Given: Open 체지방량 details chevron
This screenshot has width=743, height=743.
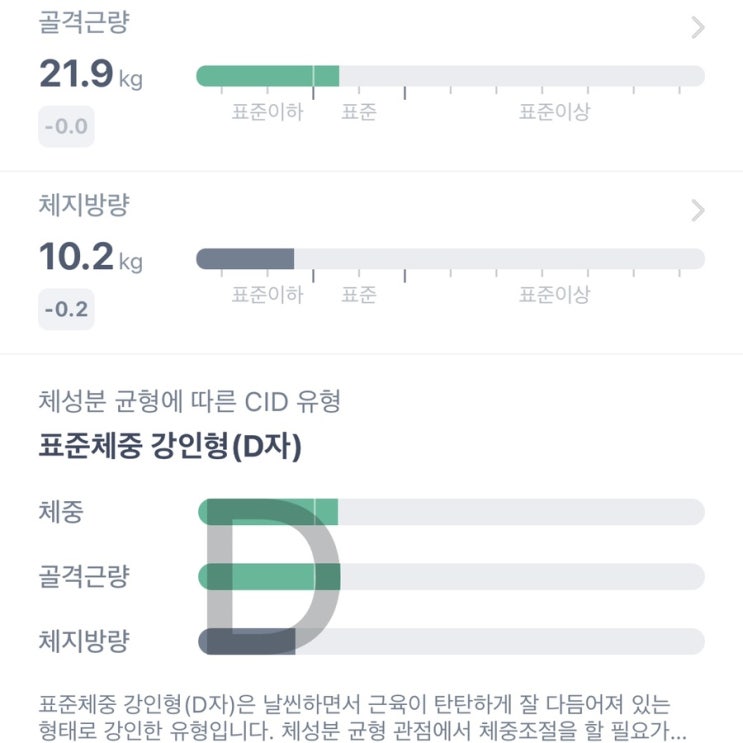Looking at the screenshot, I should click(698, 210).
